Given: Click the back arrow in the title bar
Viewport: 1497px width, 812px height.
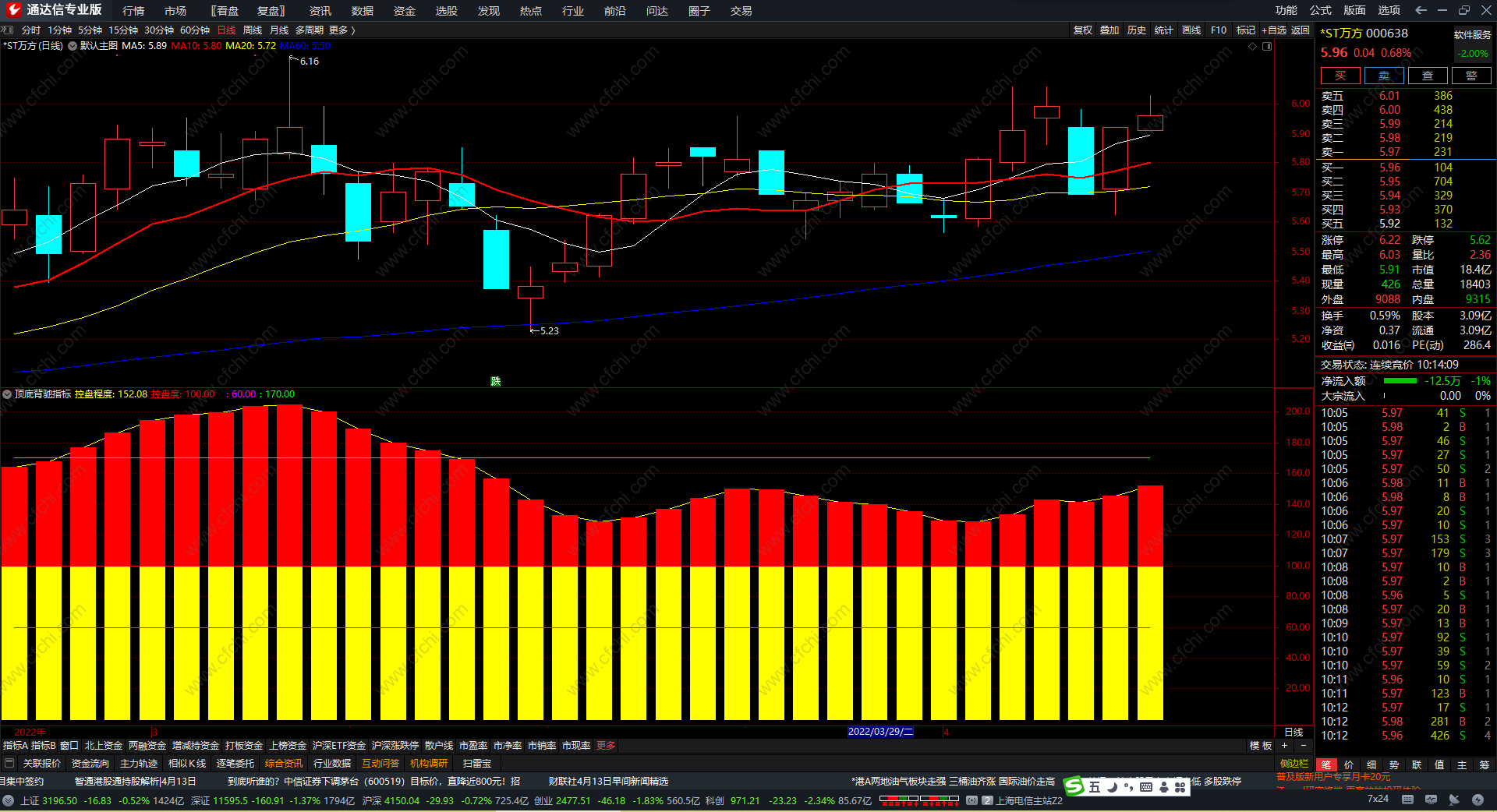Looking at the screenshot, I should coord(1421,10).
